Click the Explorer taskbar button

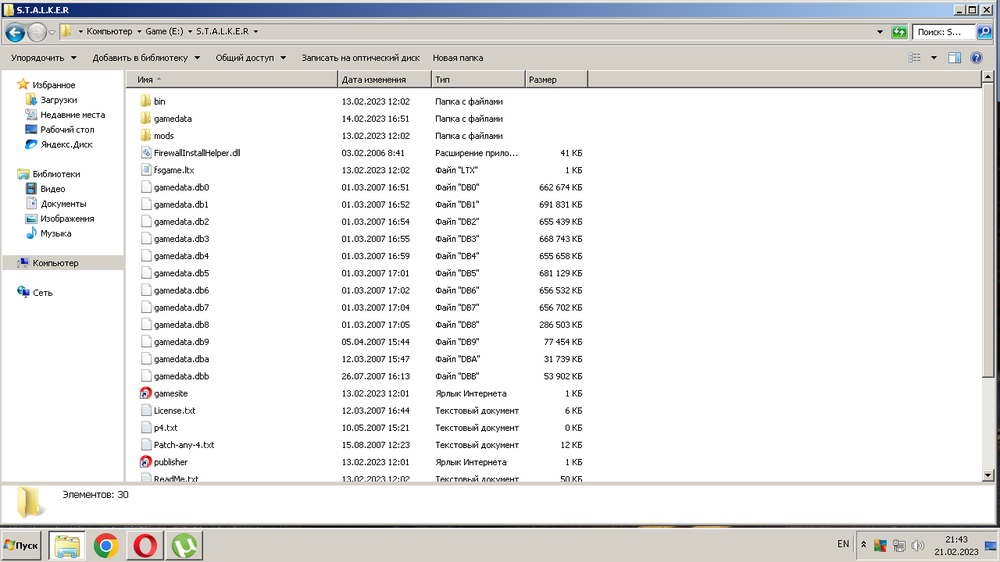(67, 546)
